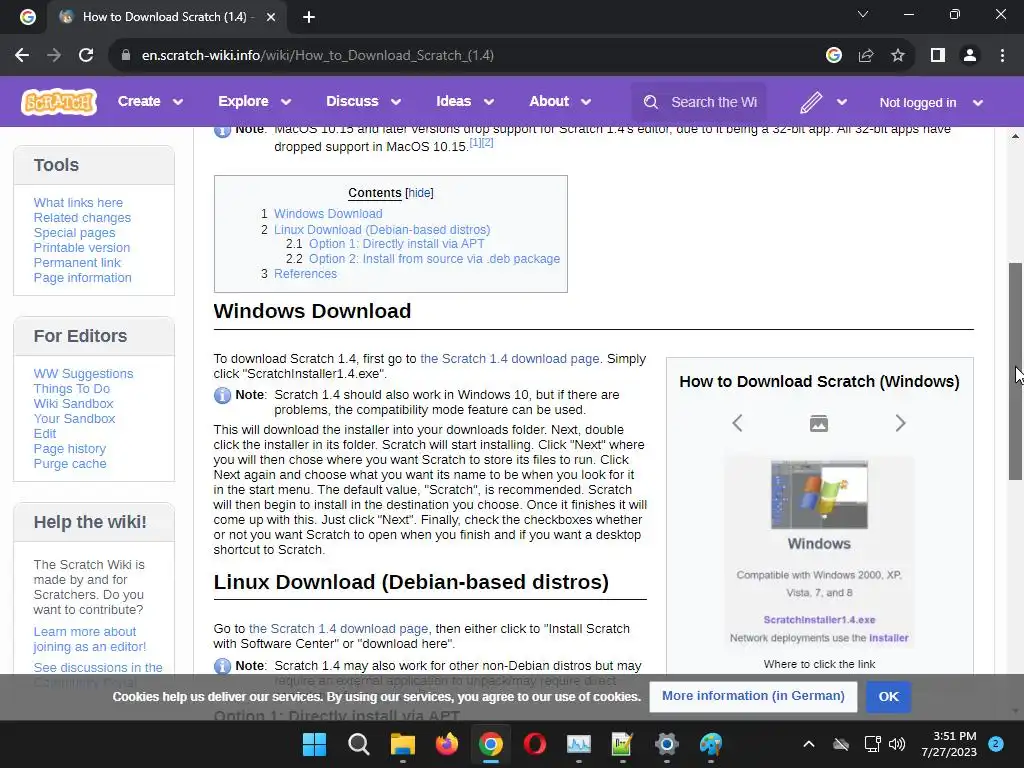Open the clock and date in the taskbar
Screen dimensions: 1024x768
click(x=948, y=744)
